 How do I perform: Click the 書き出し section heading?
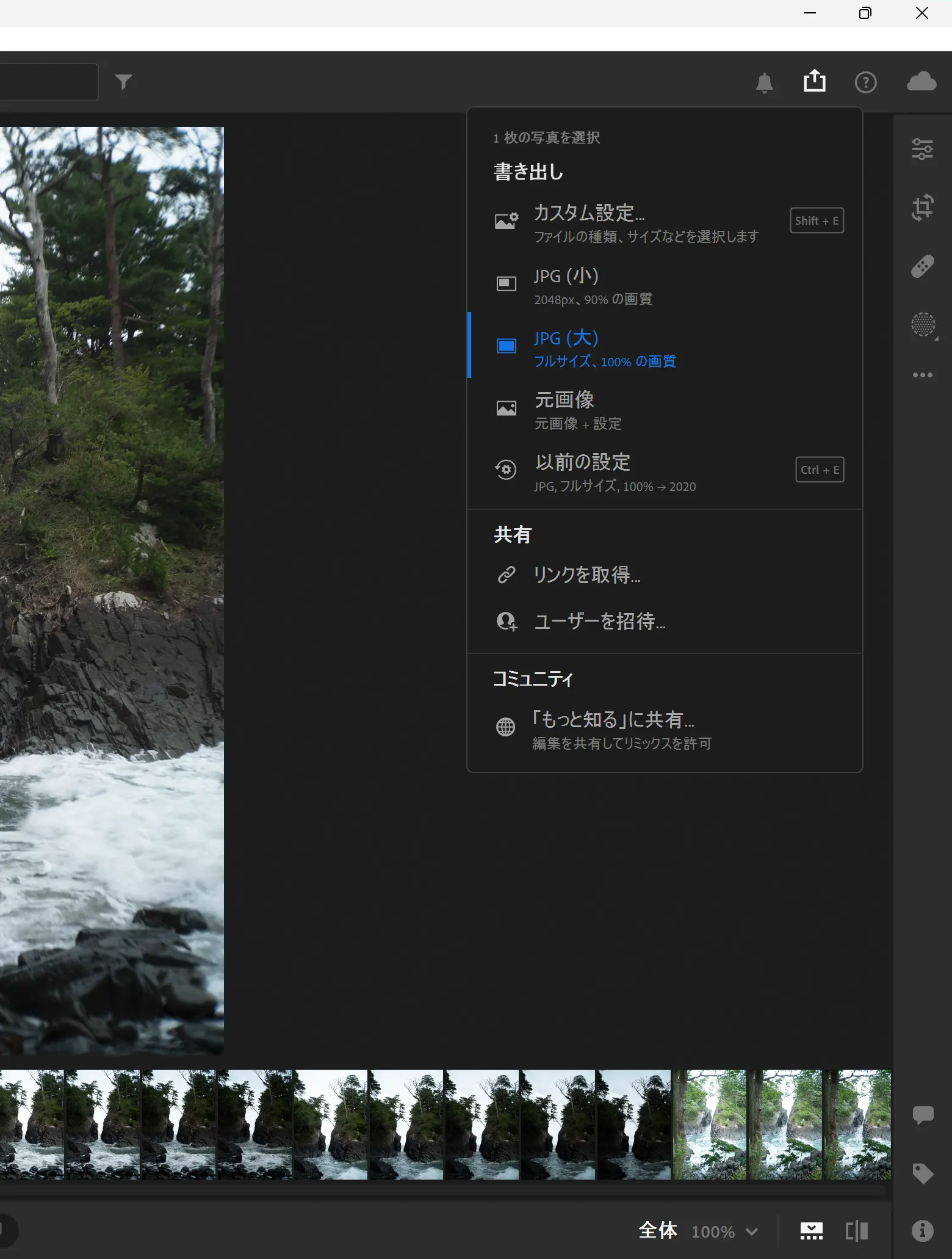coord(528,172)
